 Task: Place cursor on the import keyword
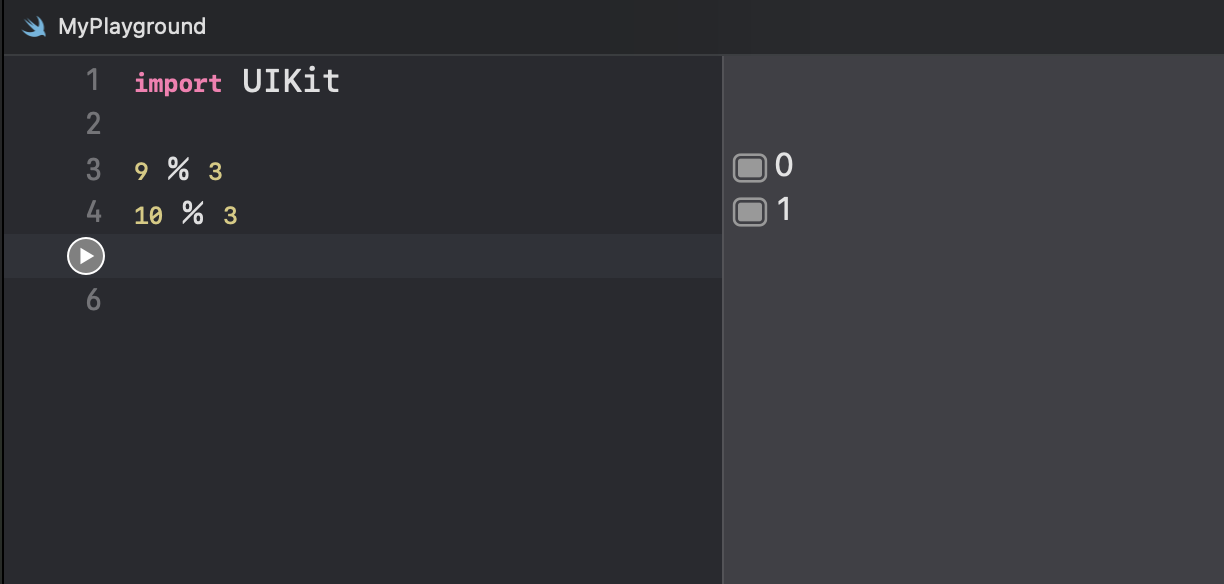coord(178,83)
